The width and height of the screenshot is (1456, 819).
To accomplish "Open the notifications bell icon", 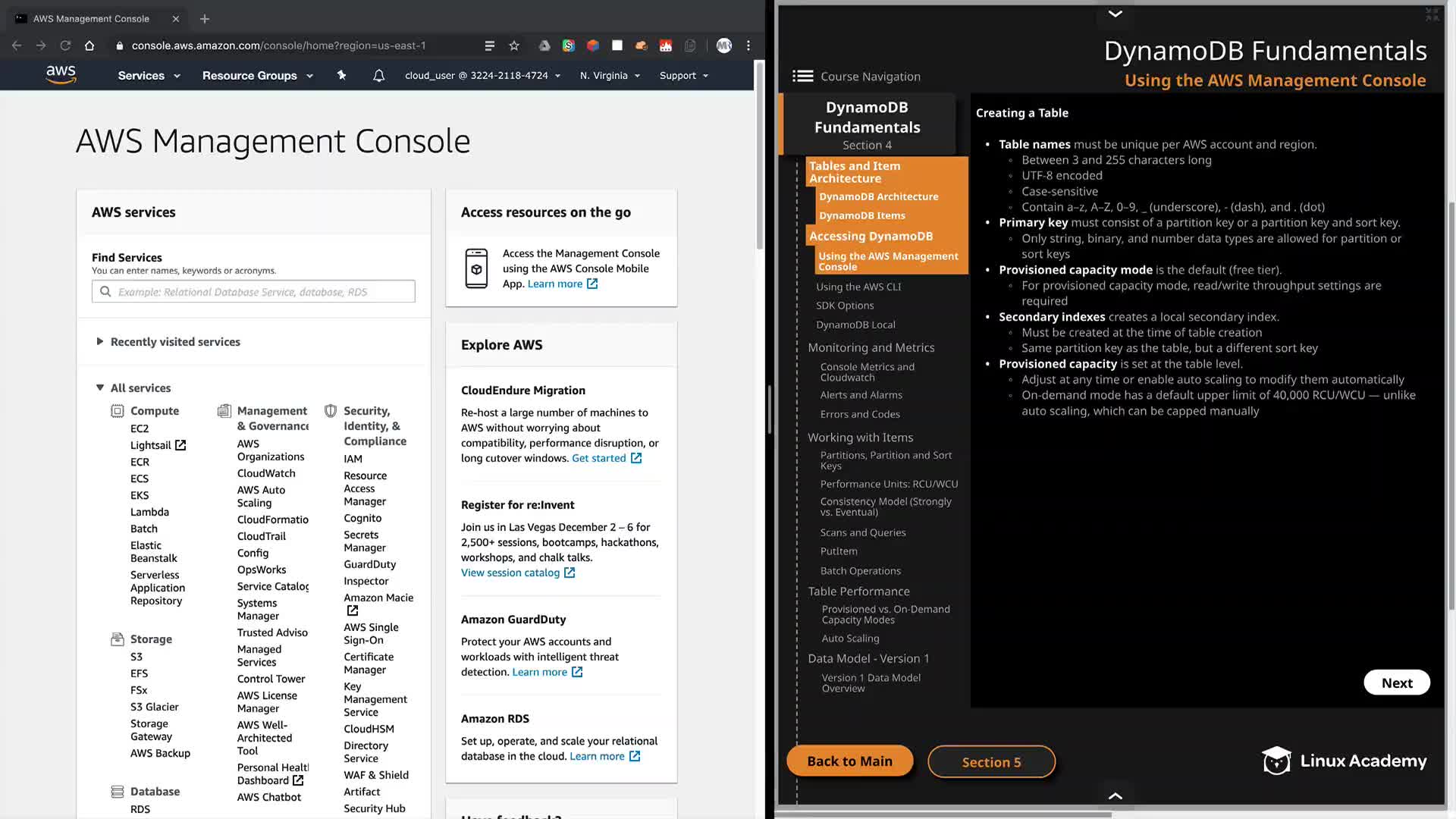I will [x=378, y=75].
